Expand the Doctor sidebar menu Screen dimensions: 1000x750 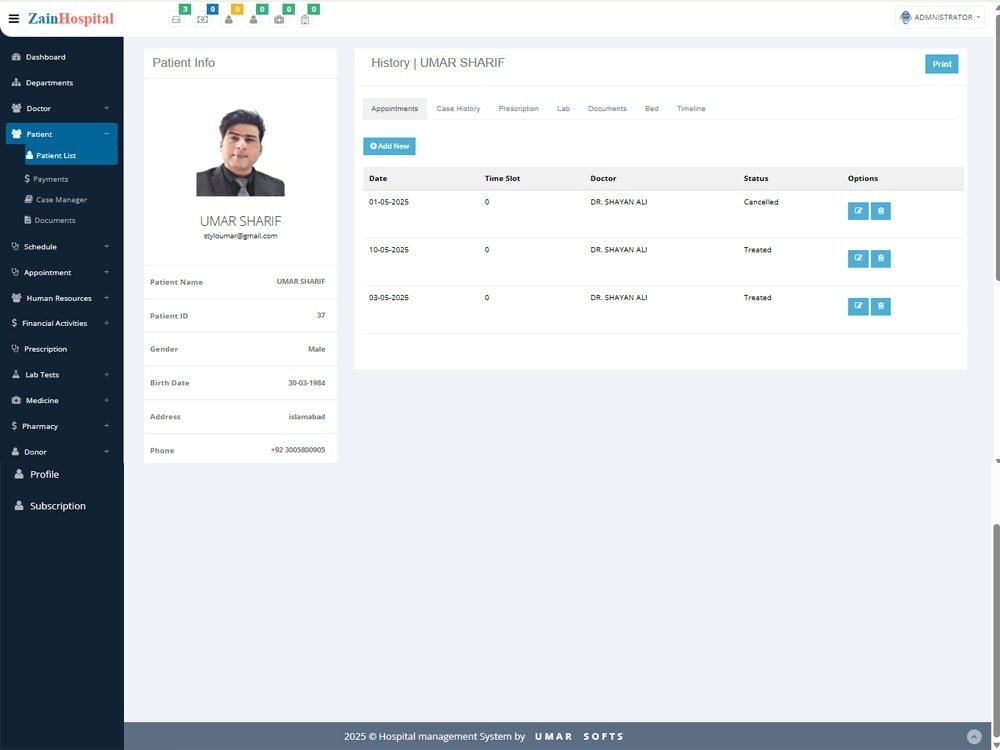click(x=61, y=108)
